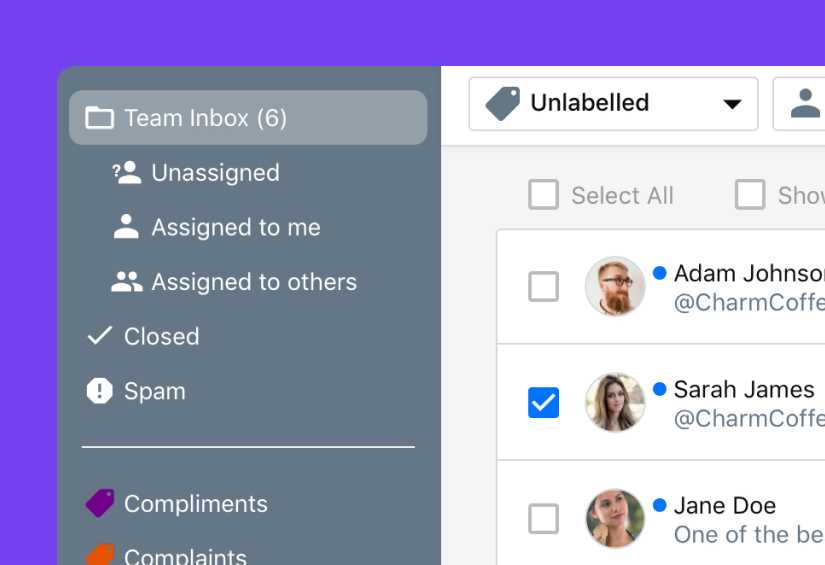Viewport: 825px width, 565px height.
Task: Click Jane Doe's avatar thumbnail
Action: pyautogui.click(x=615, y=519)
